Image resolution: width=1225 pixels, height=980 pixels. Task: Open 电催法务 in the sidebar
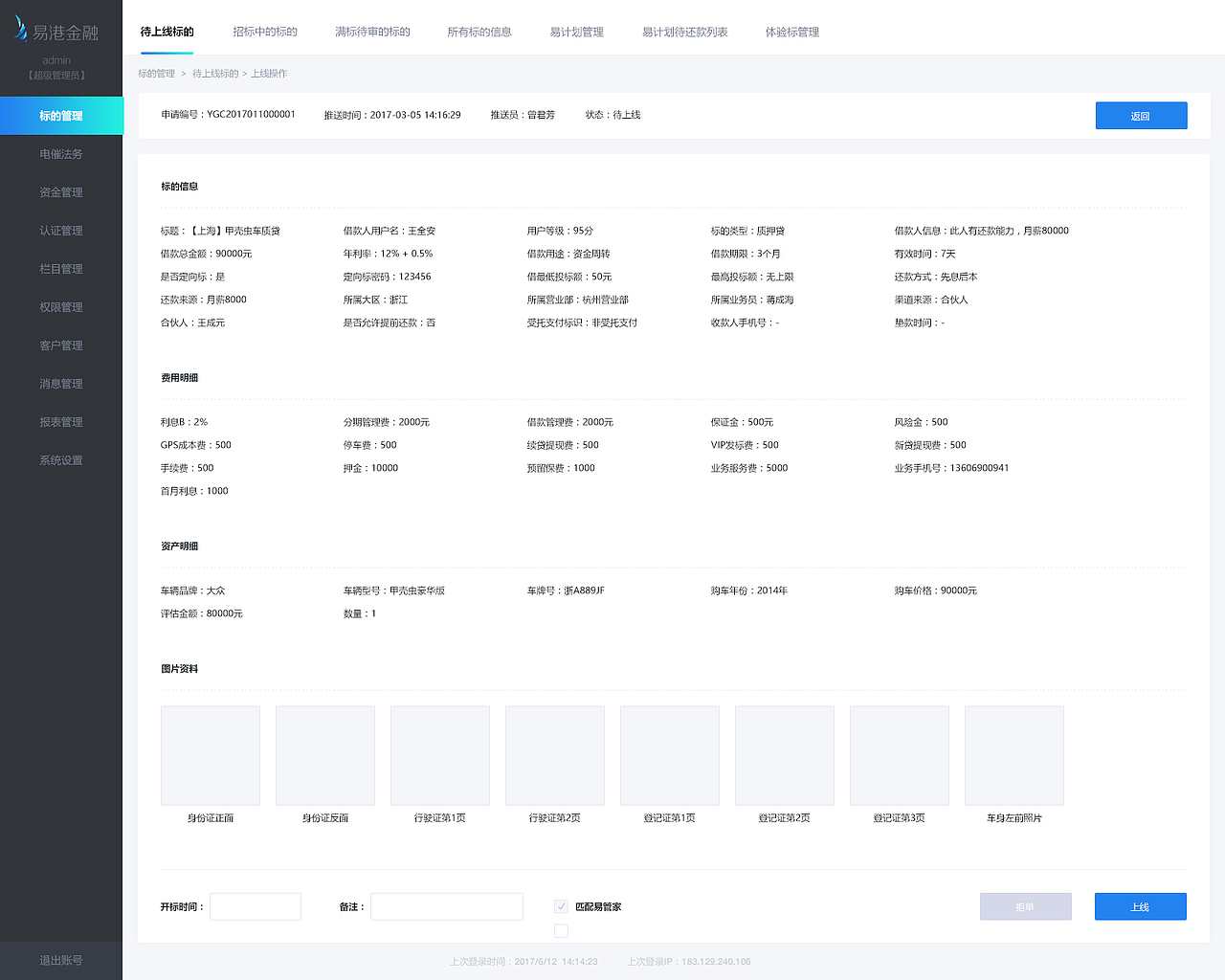(x=61, y=154)
